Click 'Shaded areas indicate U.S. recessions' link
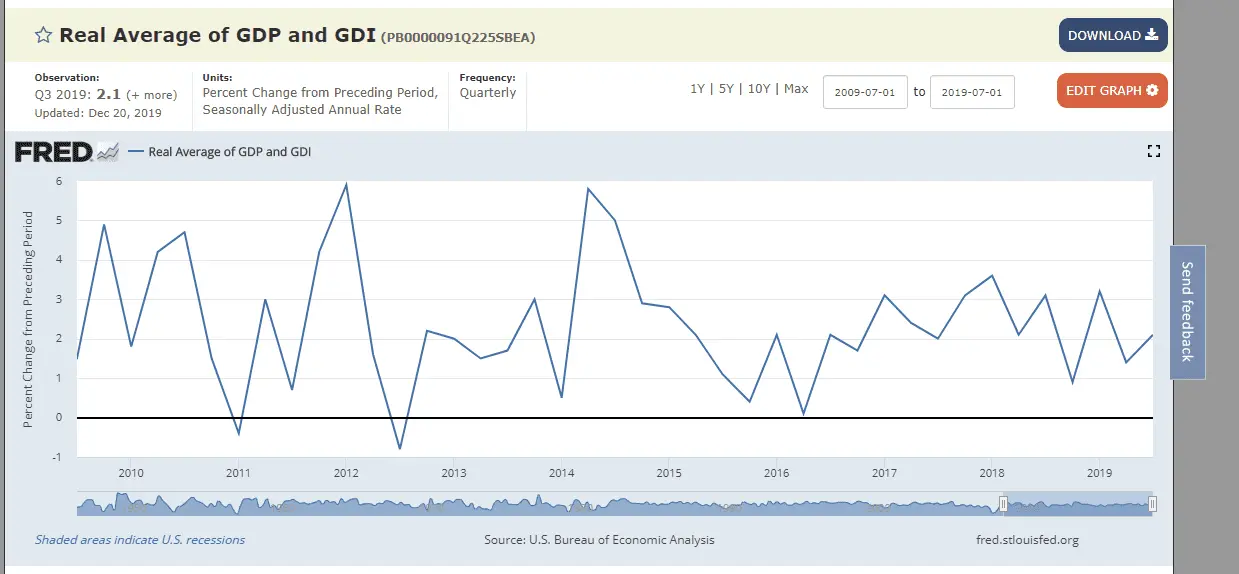Image resolution: width=1239 pixels, height=574 pixels. (140, 540)
